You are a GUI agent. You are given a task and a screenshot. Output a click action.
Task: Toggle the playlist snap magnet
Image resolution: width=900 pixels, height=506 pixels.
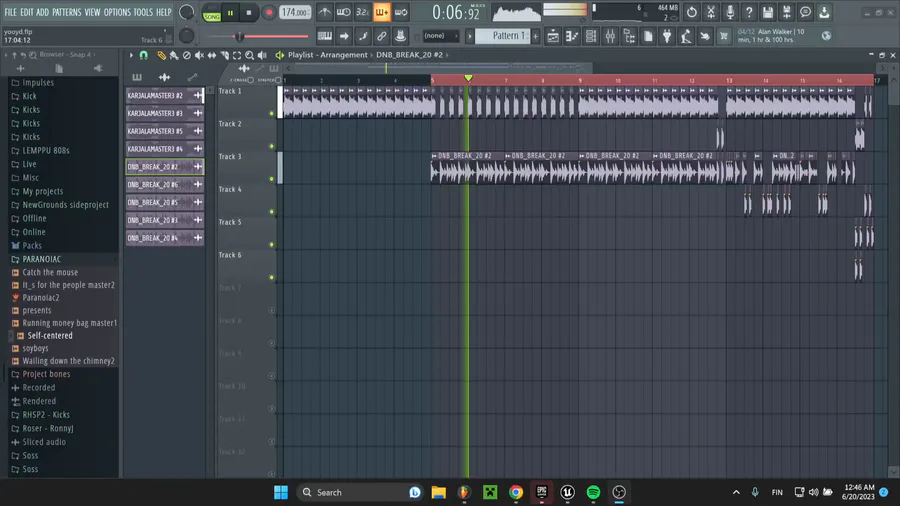tap(143, 55)
